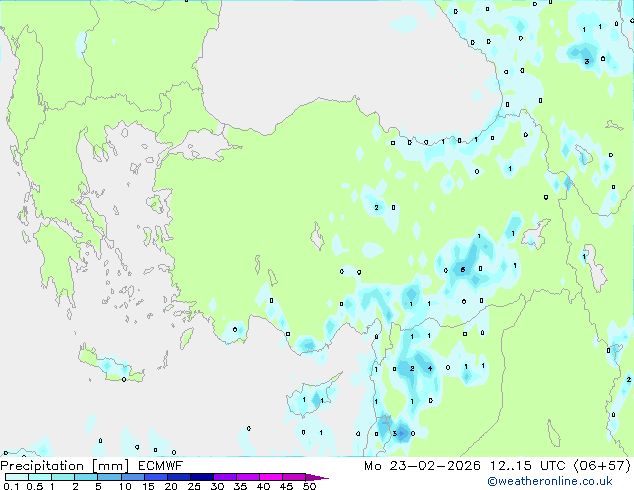Click legend scale label "10"
This screenshot has height=490, width=634.
point(125,486)
